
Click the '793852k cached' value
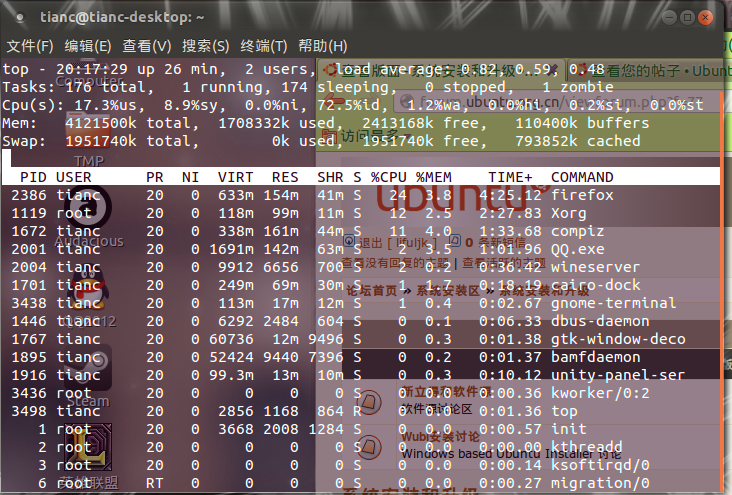click(x=577, y=141)
